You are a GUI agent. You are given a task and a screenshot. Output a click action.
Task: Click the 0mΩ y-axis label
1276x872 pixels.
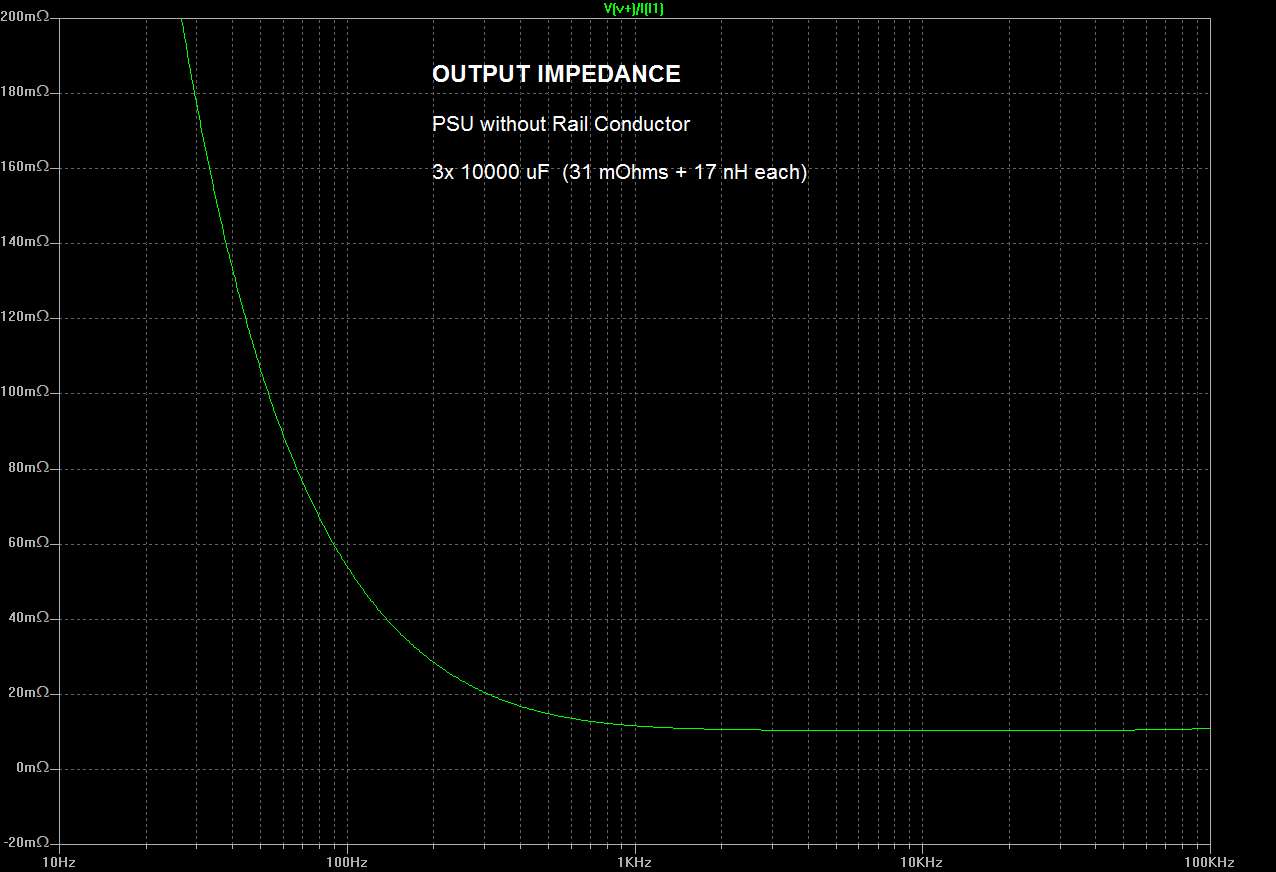point(33,768)
